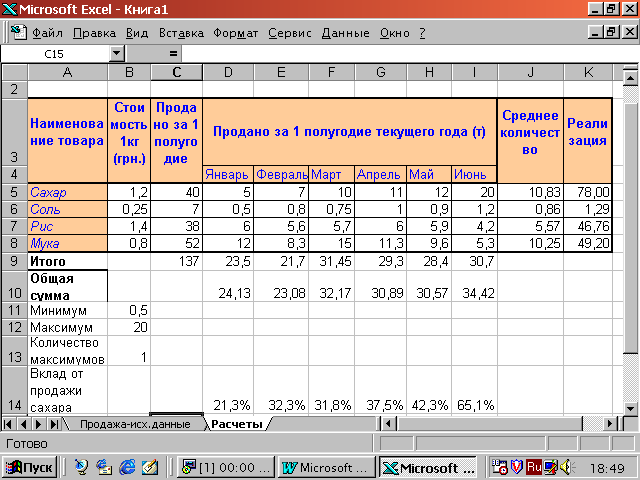
Task: Click horizontal scrollbar left arrow
Action: click(388, 424)
